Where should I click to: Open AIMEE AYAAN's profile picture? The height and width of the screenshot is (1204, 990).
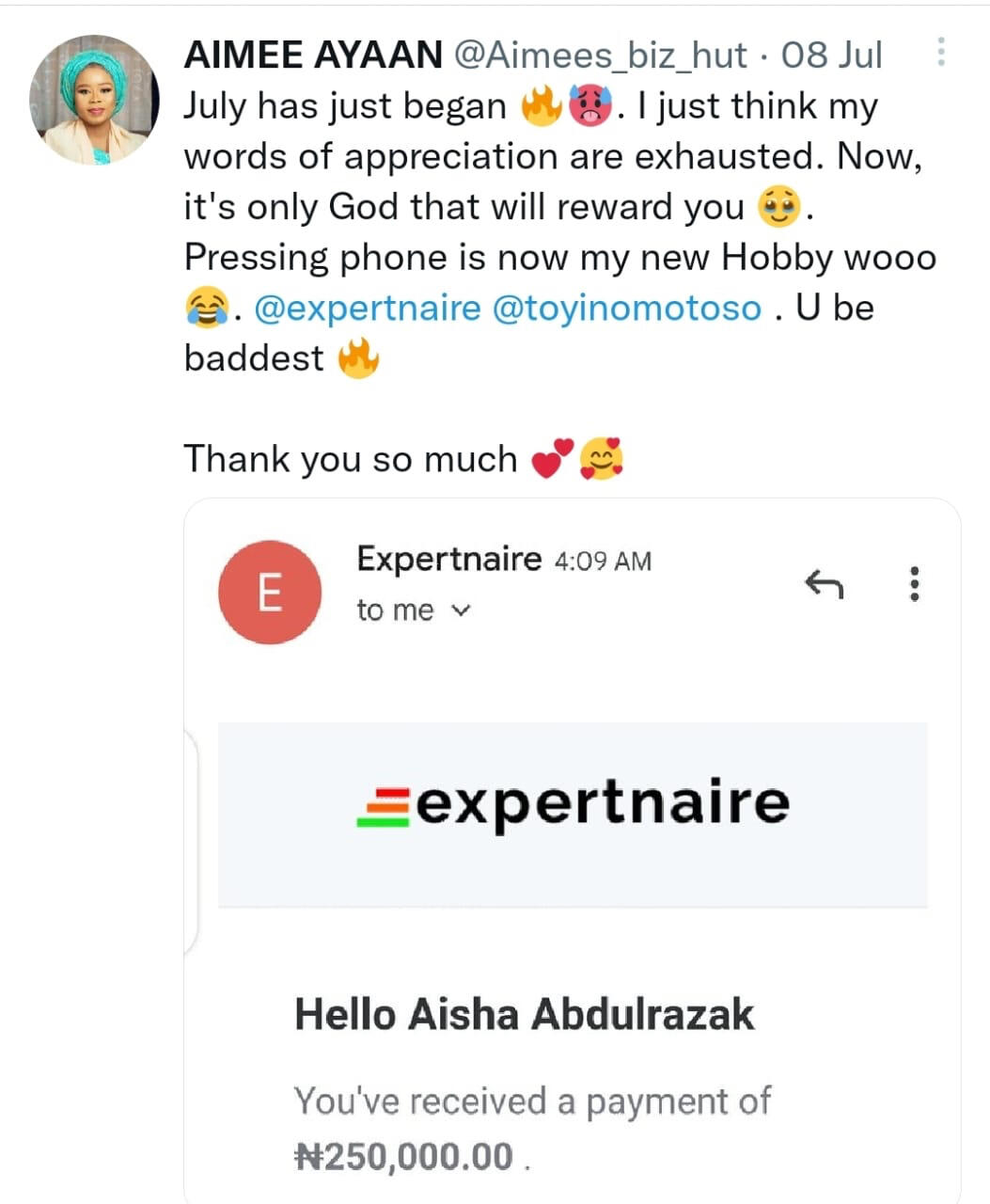(x=94, y=100)
